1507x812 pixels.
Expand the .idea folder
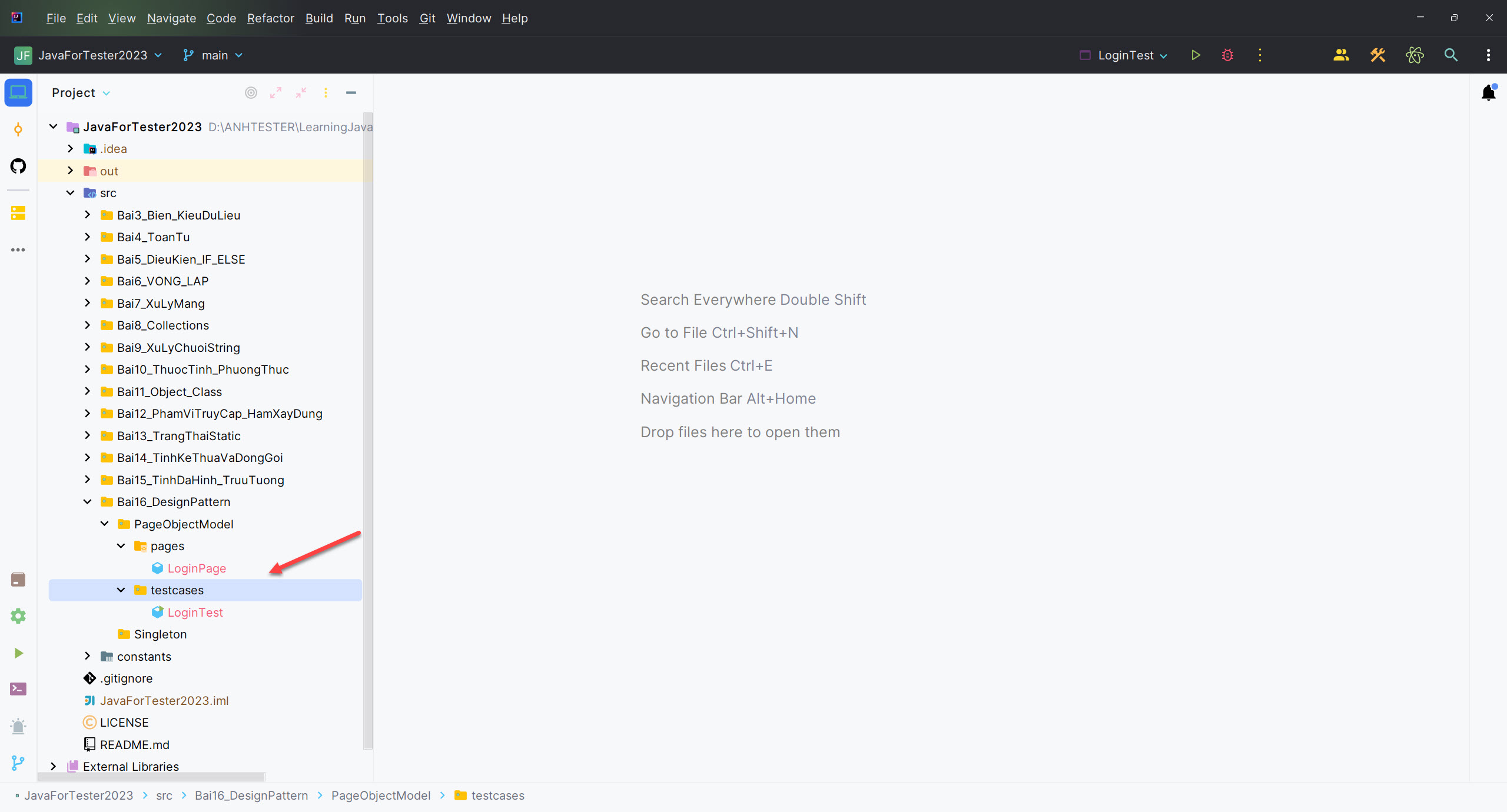(x=71, y=149)
